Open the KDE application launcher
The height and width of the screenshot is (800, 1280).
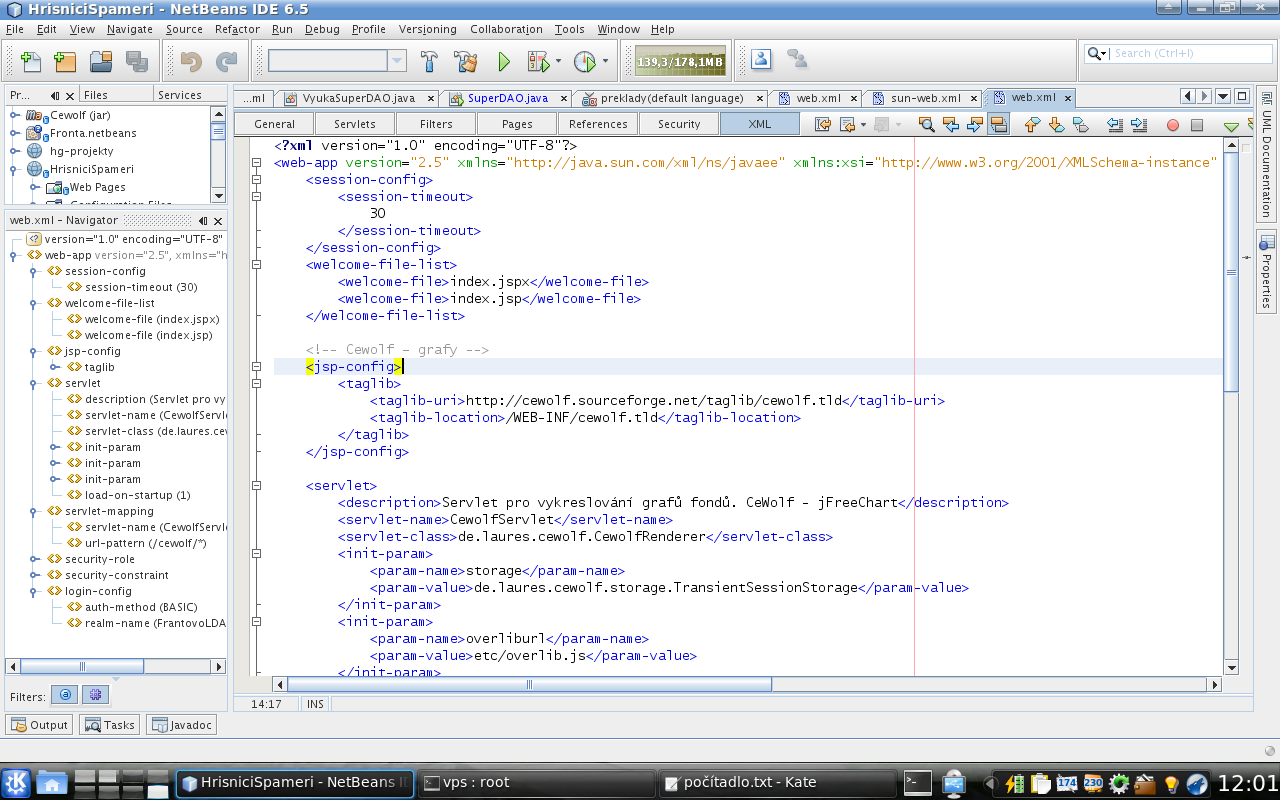tap(17, 782)
